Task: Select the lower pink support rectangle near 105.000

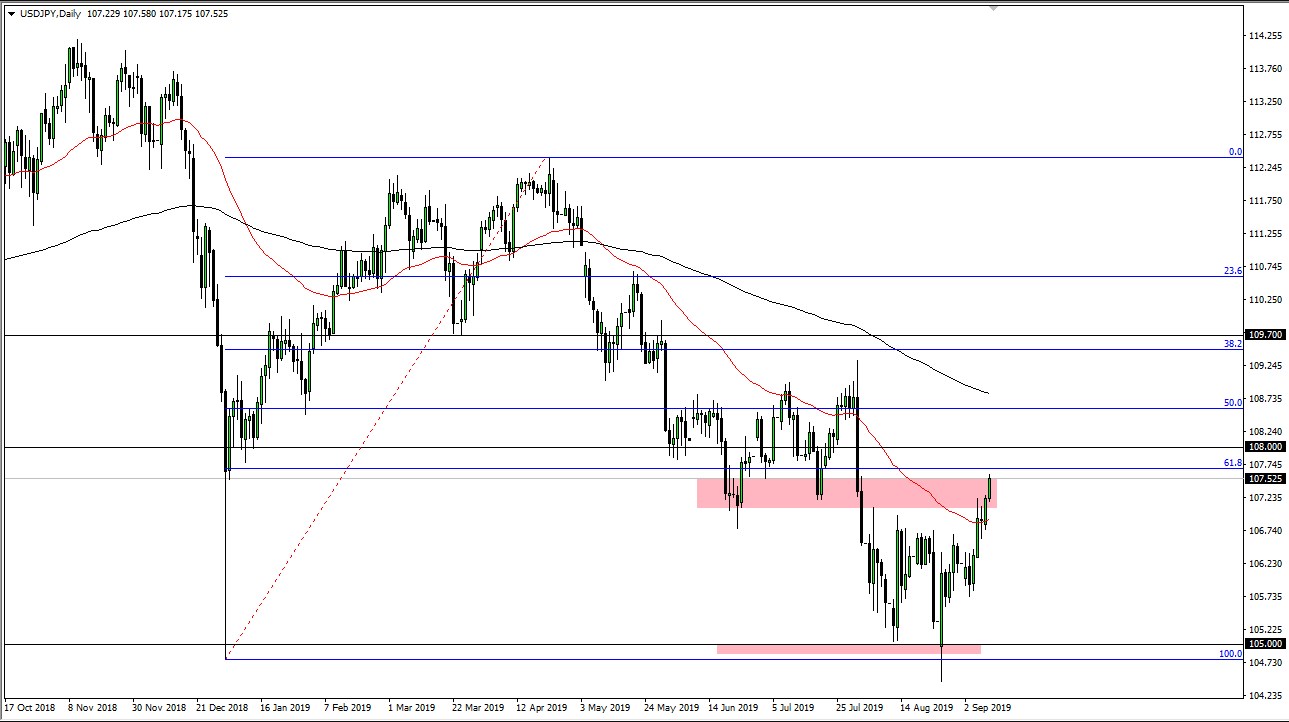Action: 848,649
